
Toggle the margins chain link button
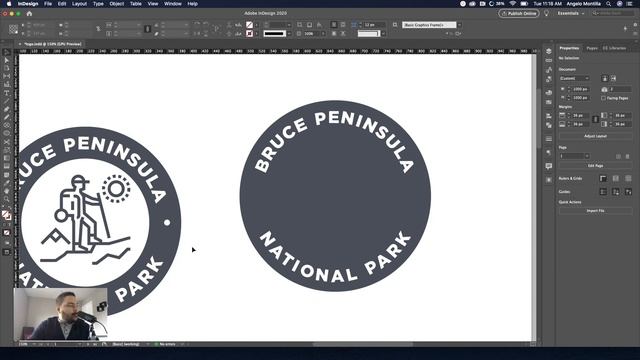click(595, 120)
